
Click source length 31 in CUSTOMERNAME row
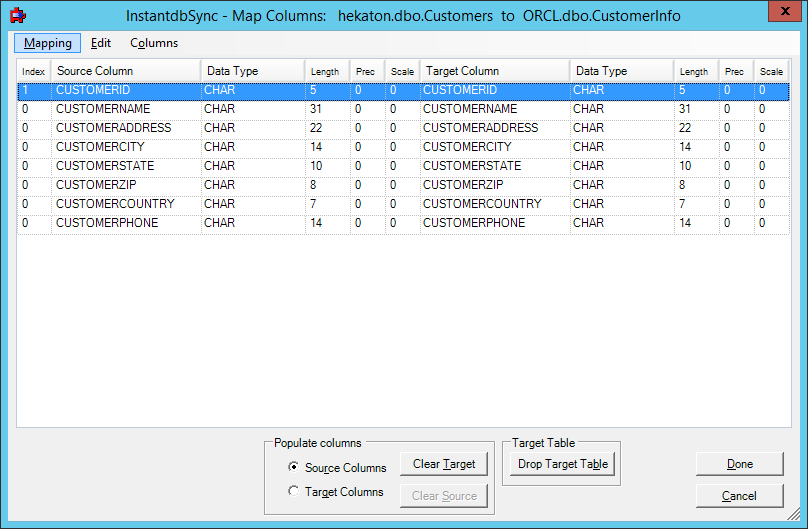point(316,109)
